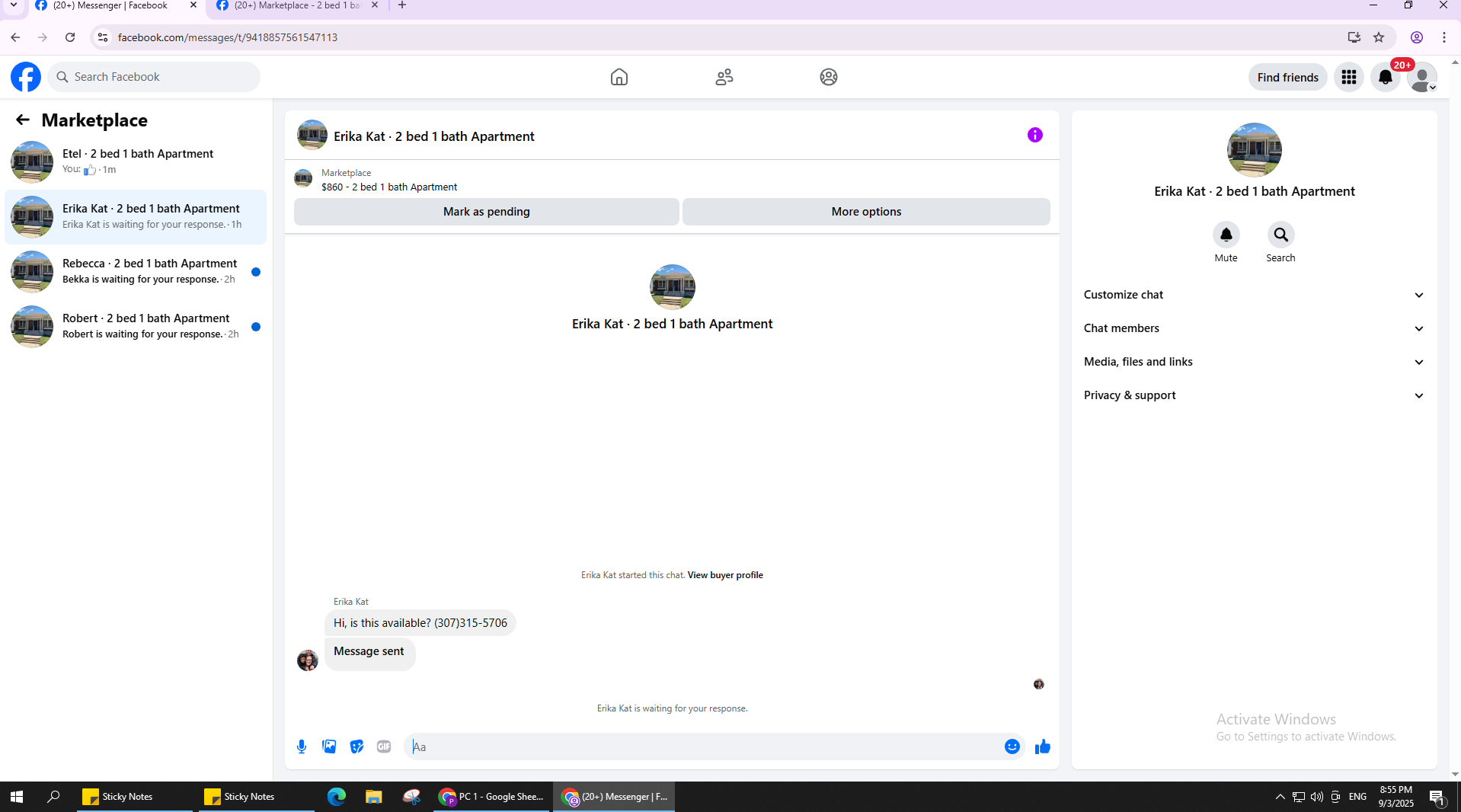Viewport: 1461px width, 812px height.
Task: Click More options button
Action: tap(866, 212)
